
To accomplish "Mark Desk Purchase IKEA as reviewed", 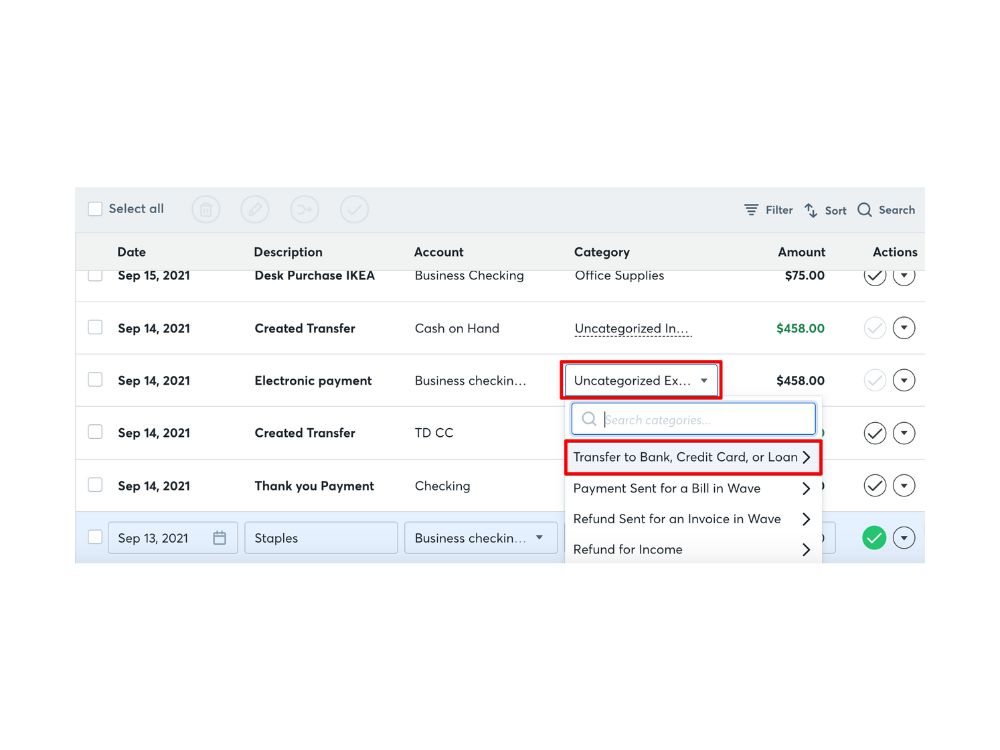I will coord(874,277).
